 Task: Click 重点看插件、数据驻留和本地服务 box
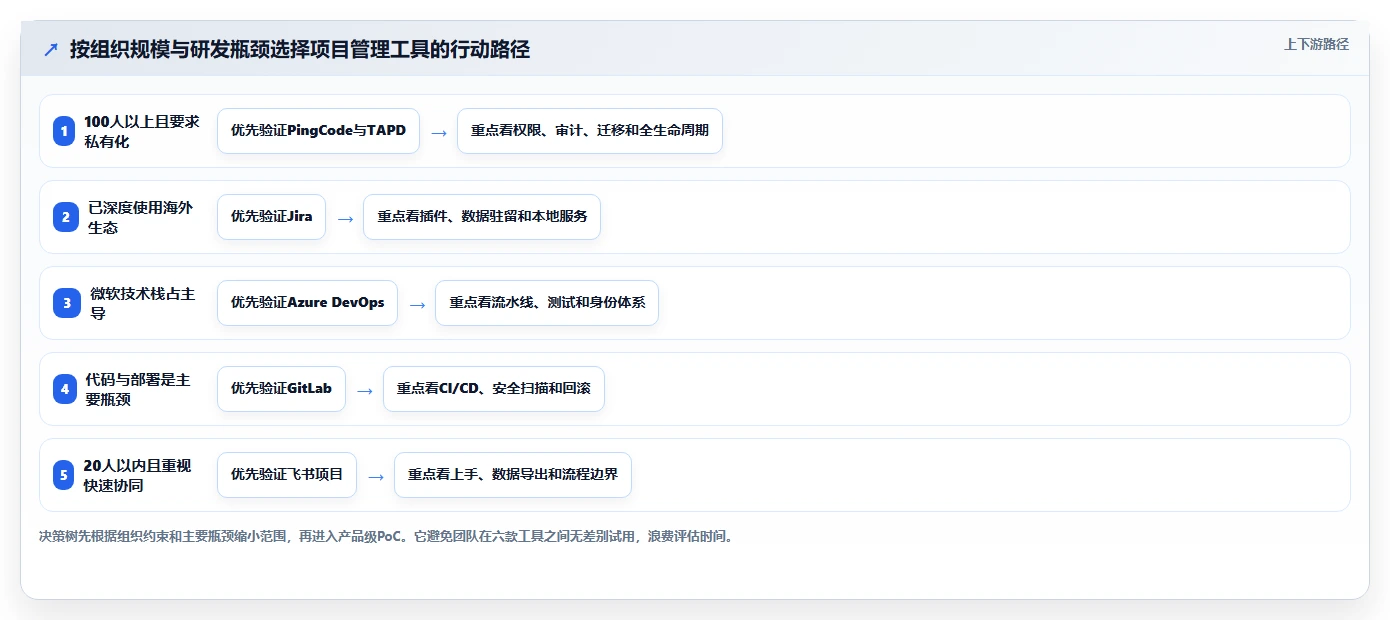click(x=482, y=217)
